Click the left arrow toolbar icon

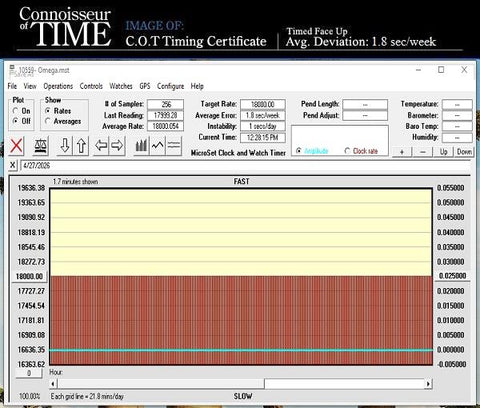tap(101, 146)
